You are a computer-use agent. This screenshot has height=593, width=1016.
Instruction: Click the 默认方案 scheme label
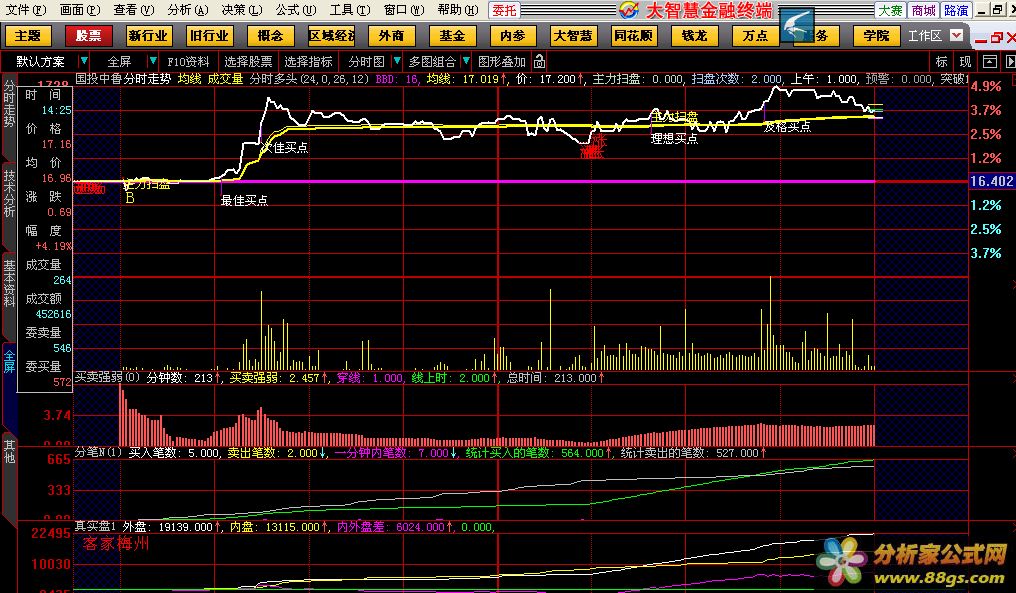(40, 62)
